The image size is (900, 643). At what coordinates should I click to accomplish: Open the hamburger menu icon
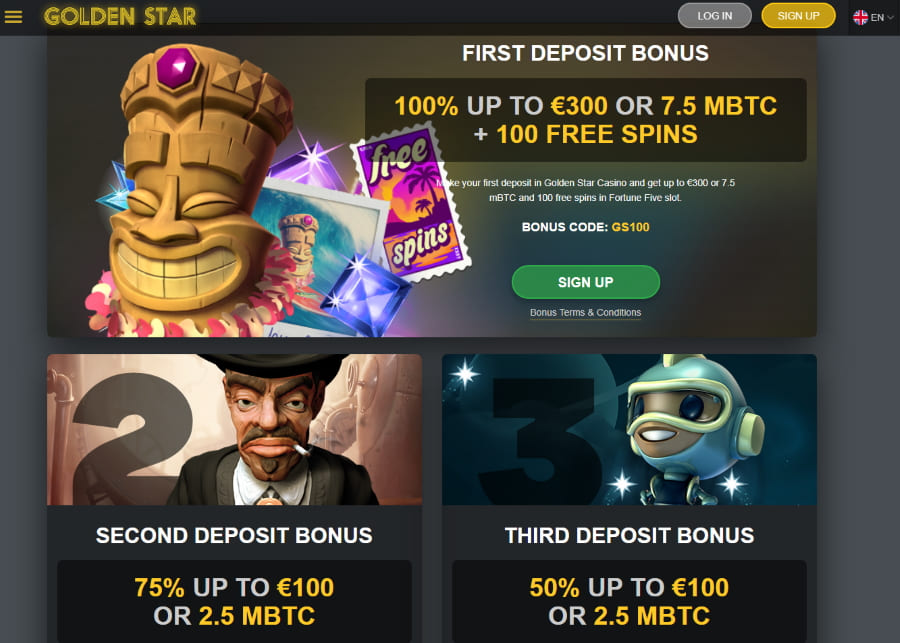[13, 17]
